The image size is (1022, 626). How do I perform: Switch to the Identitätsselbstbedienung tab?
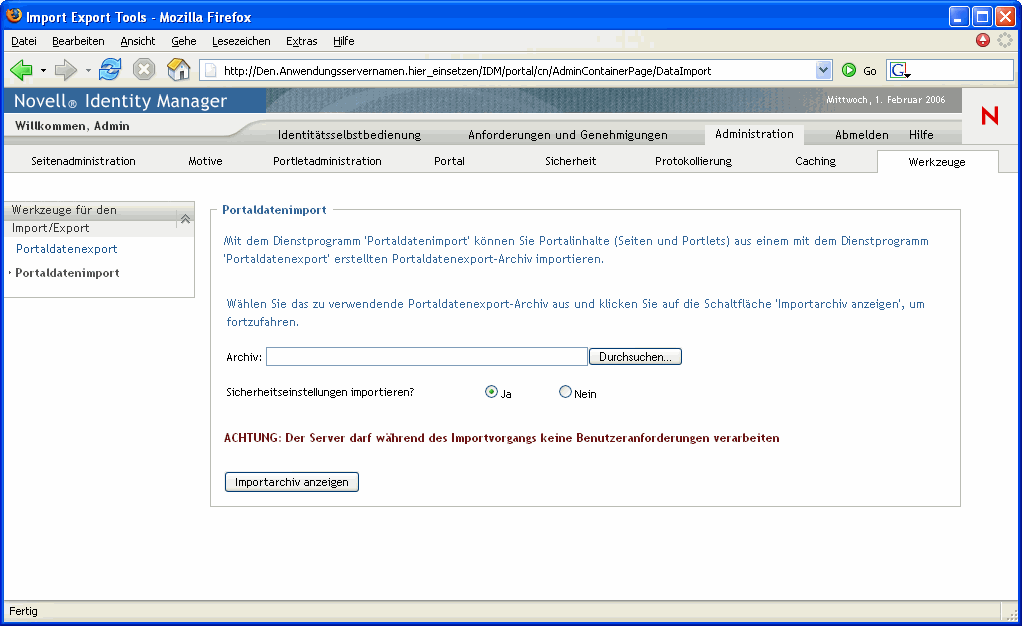(x=349, y=135)
